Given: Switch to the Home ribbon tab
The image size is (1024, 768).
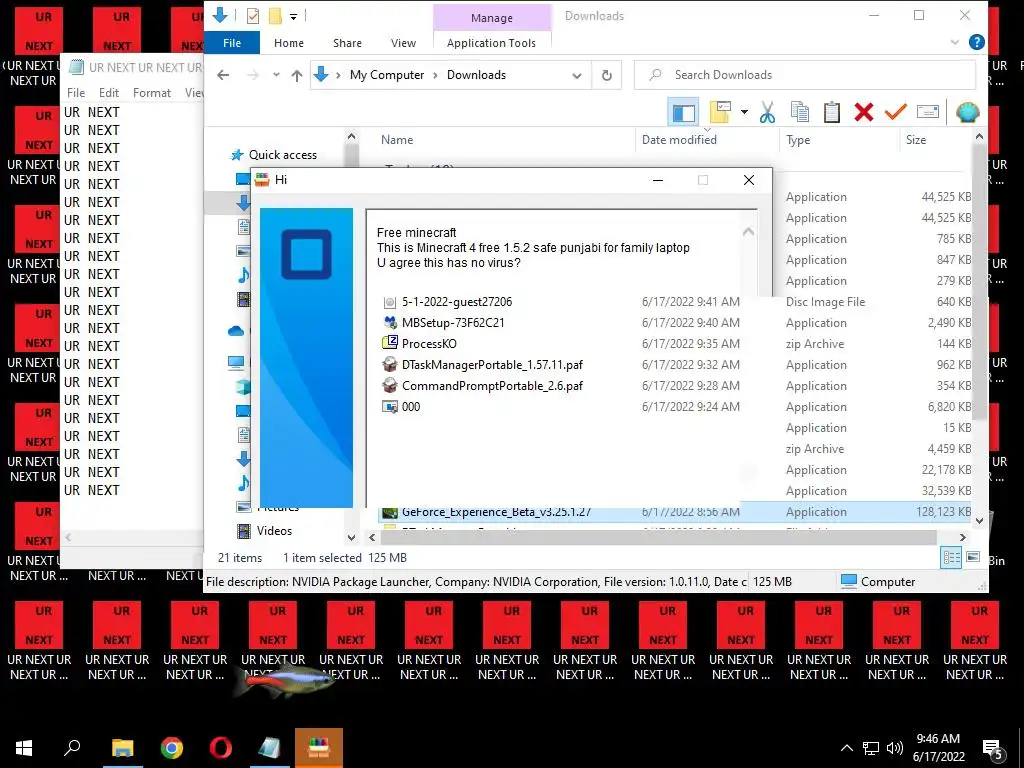Looking at the screenshot, I should pos(289,43).
